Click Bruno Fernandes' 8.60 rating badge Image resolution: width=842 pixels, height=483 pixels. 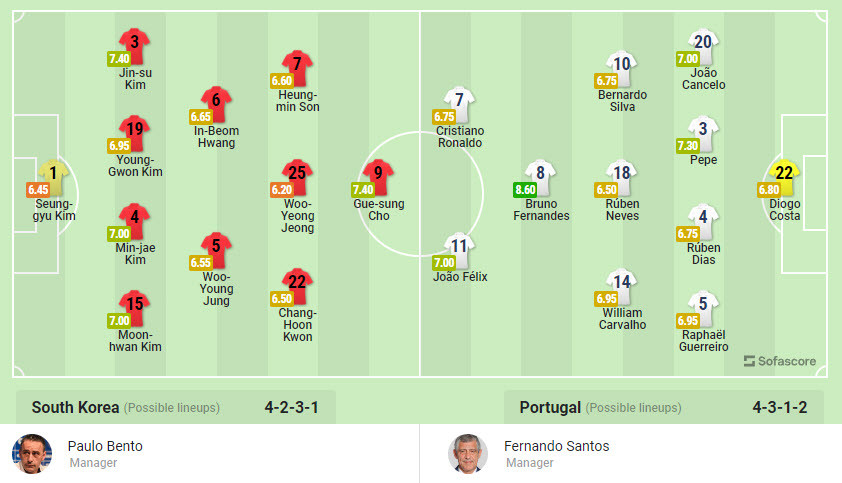525,190
